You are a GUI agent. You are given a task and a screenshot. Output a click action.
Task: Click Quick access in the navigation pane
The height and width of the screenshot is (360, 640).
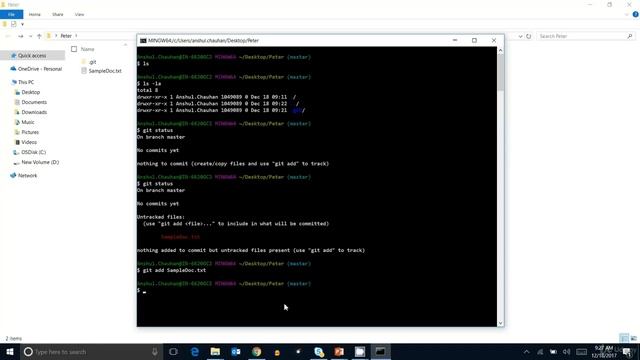tap(32, 56)
